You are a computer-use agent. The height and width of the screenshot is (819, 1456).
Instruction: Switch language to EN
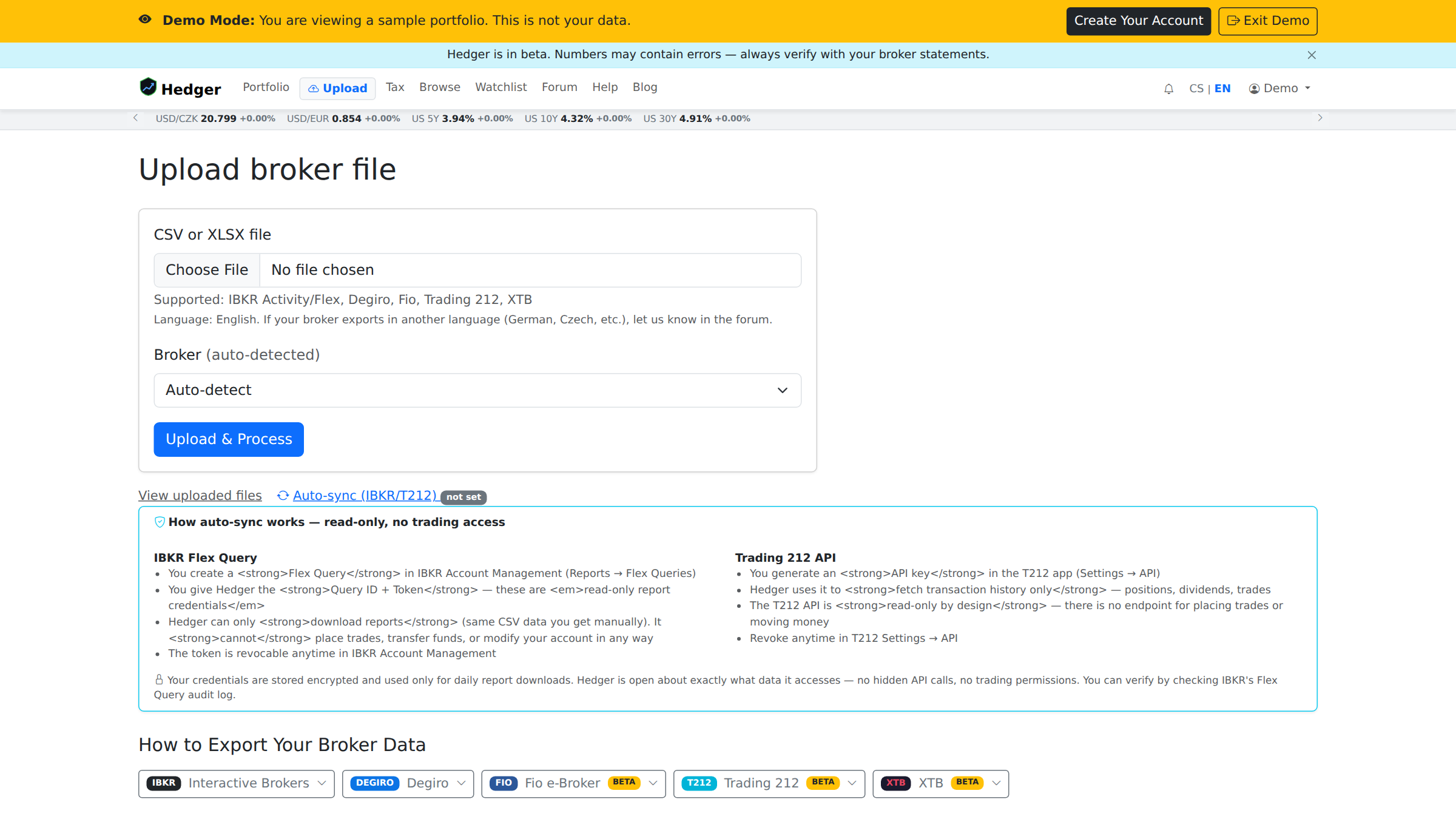tap(1222, 89)
